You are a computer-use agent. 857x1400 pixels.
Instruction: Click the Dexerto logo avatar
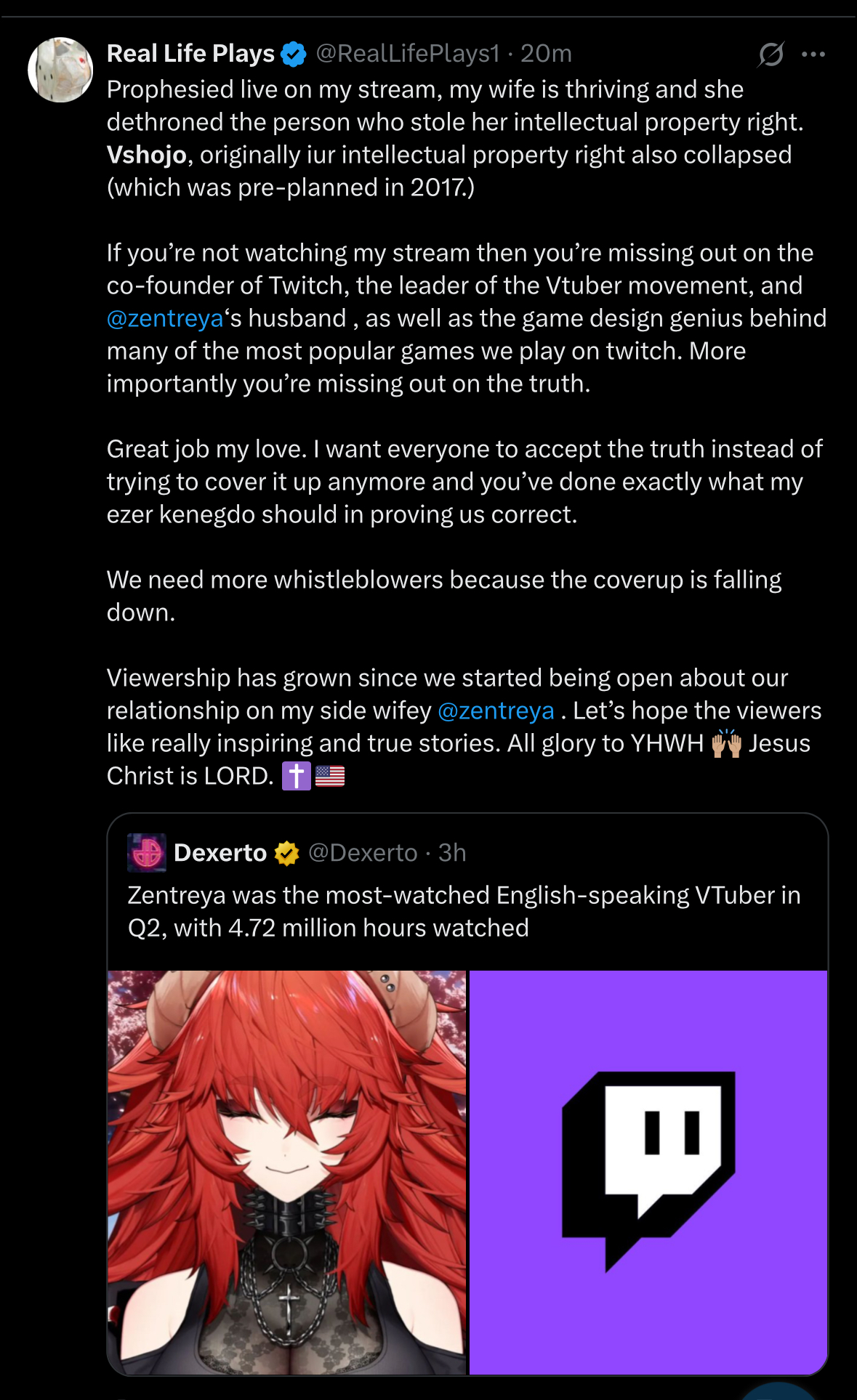pos(147,852)
